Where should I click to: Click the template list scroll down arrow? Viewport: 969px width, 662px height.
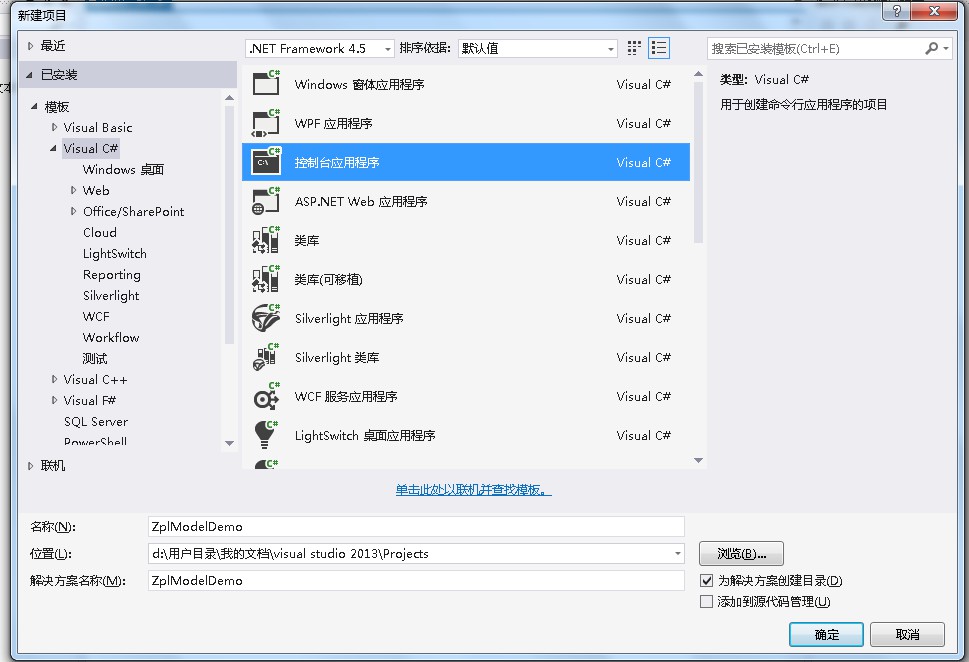[698, 460]
